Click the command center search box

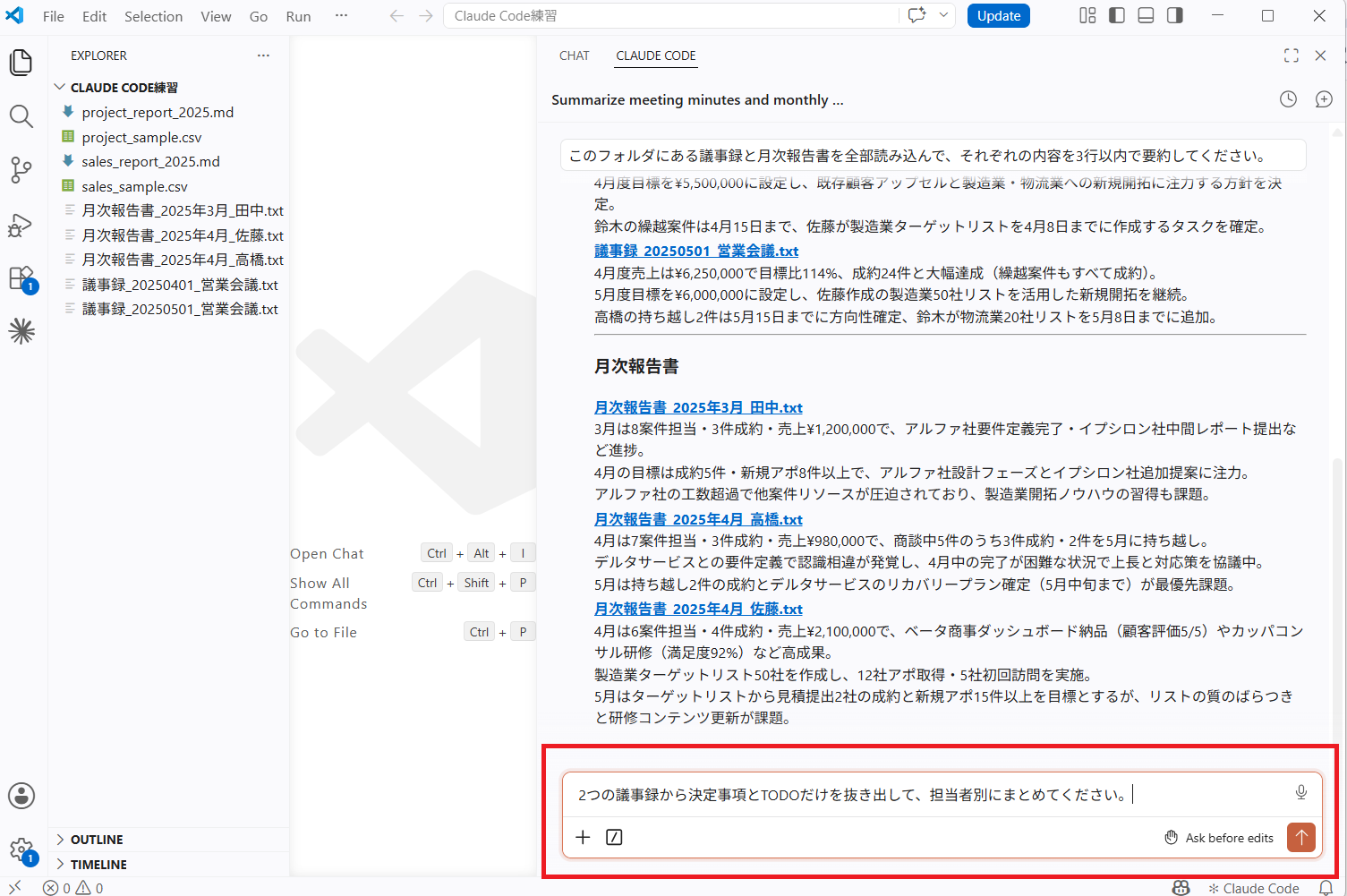(671, 16)
